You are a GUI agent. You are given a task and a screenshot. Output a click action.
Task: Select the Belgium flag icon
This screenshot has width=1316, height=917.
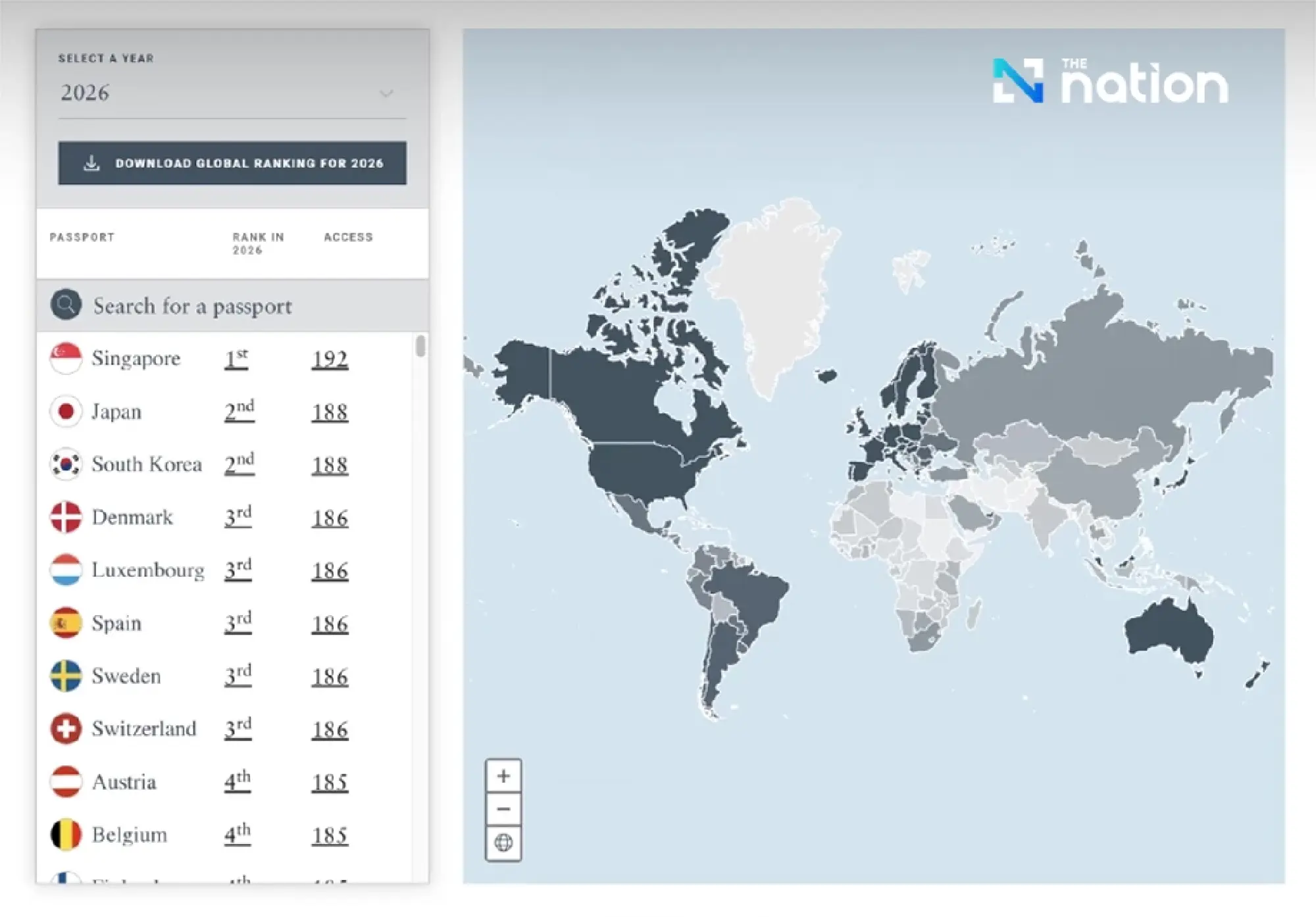pyautogui.click(x=66, y=835)
